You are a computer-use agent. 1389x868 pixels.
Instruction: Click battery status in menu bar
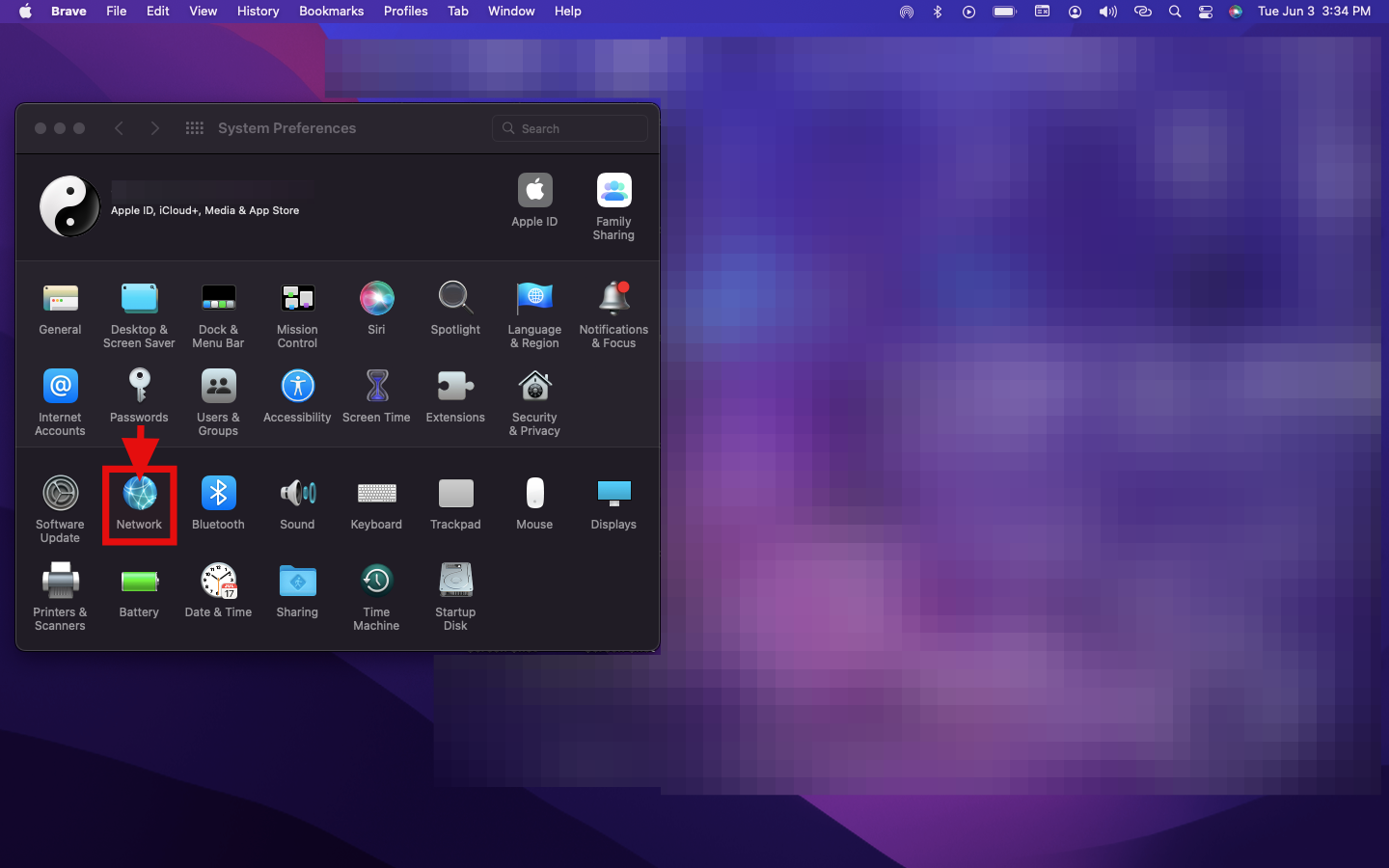[1005, 12]
